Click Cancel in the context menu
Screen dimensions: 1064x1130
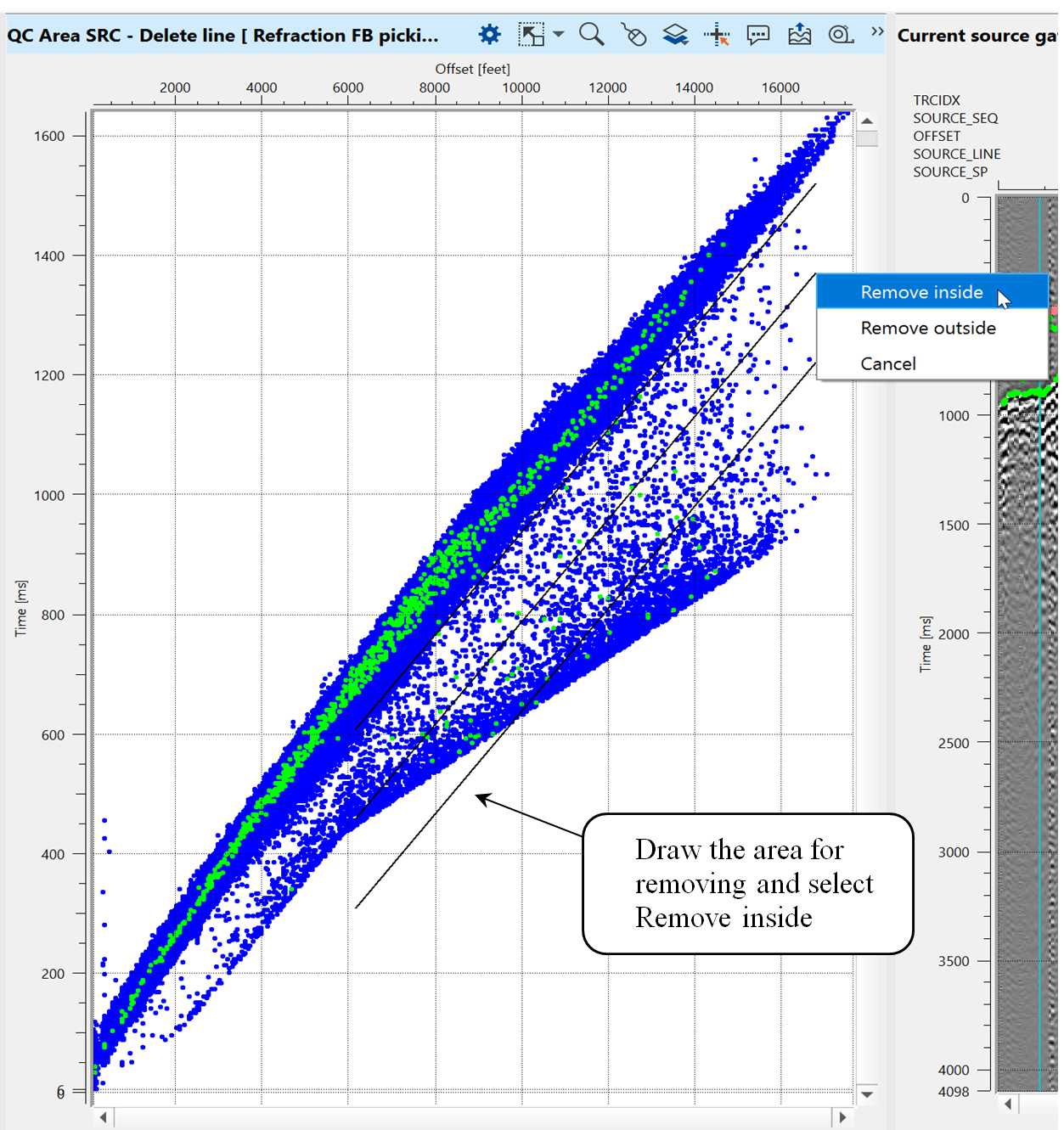[887, 363]
